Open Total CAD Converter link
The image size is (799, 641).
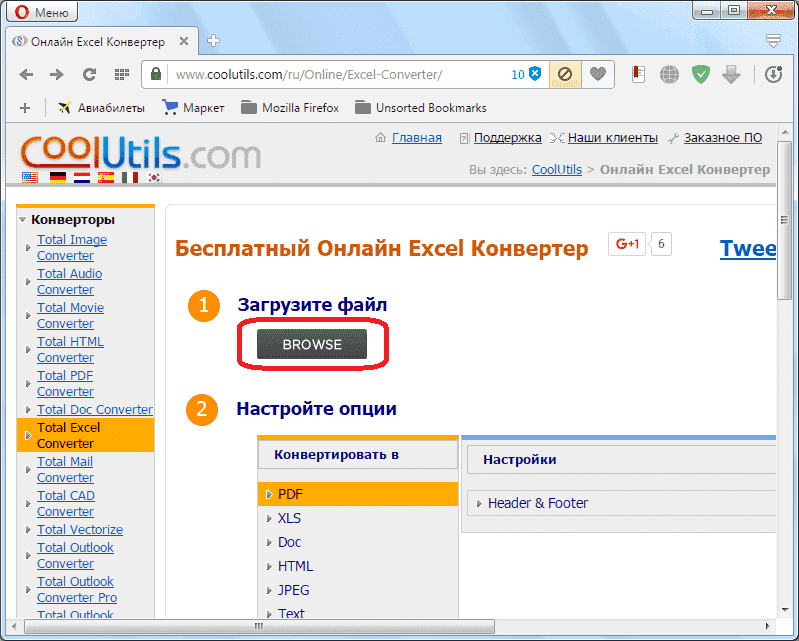[66, 503]
